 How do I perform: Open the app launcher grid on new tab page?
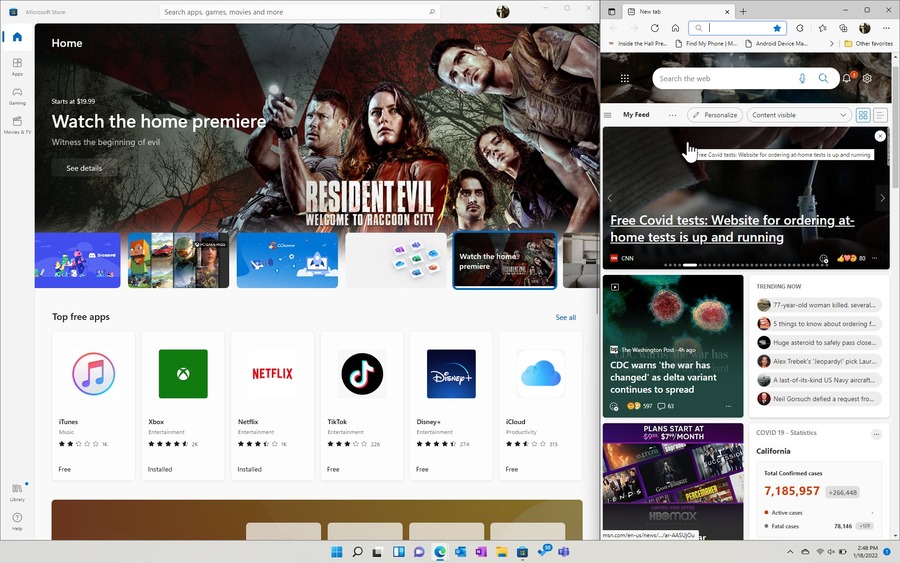pyautogui.click(x=624, y=78)
